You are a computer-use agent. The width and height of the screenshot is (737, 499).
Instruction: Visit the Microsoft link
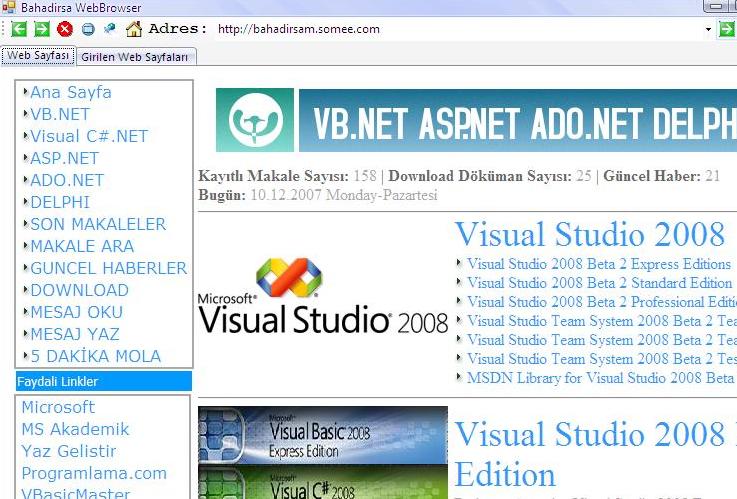(x=58, y=407)
